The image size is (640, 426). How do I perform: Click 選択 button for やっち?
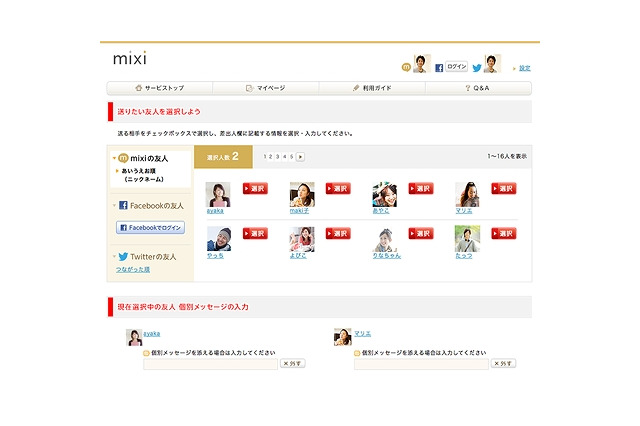tap(255, 233)
